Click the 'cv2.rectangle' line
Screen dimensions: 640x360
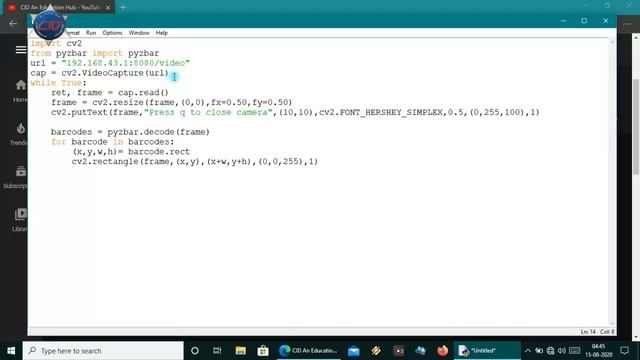(195, 161)
